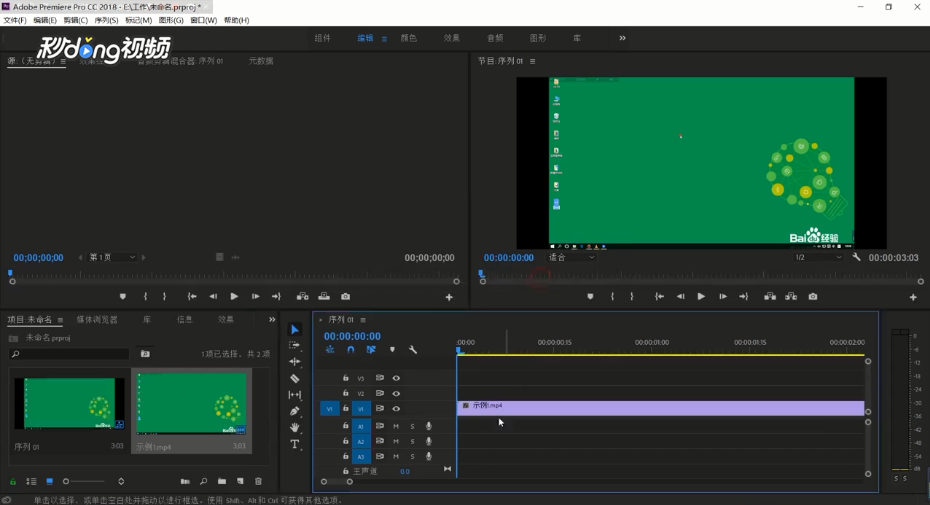The height and width of the screenshot is (505, 930).
Task: Toggle lock on track V3
Action: [x=346, y=378]
